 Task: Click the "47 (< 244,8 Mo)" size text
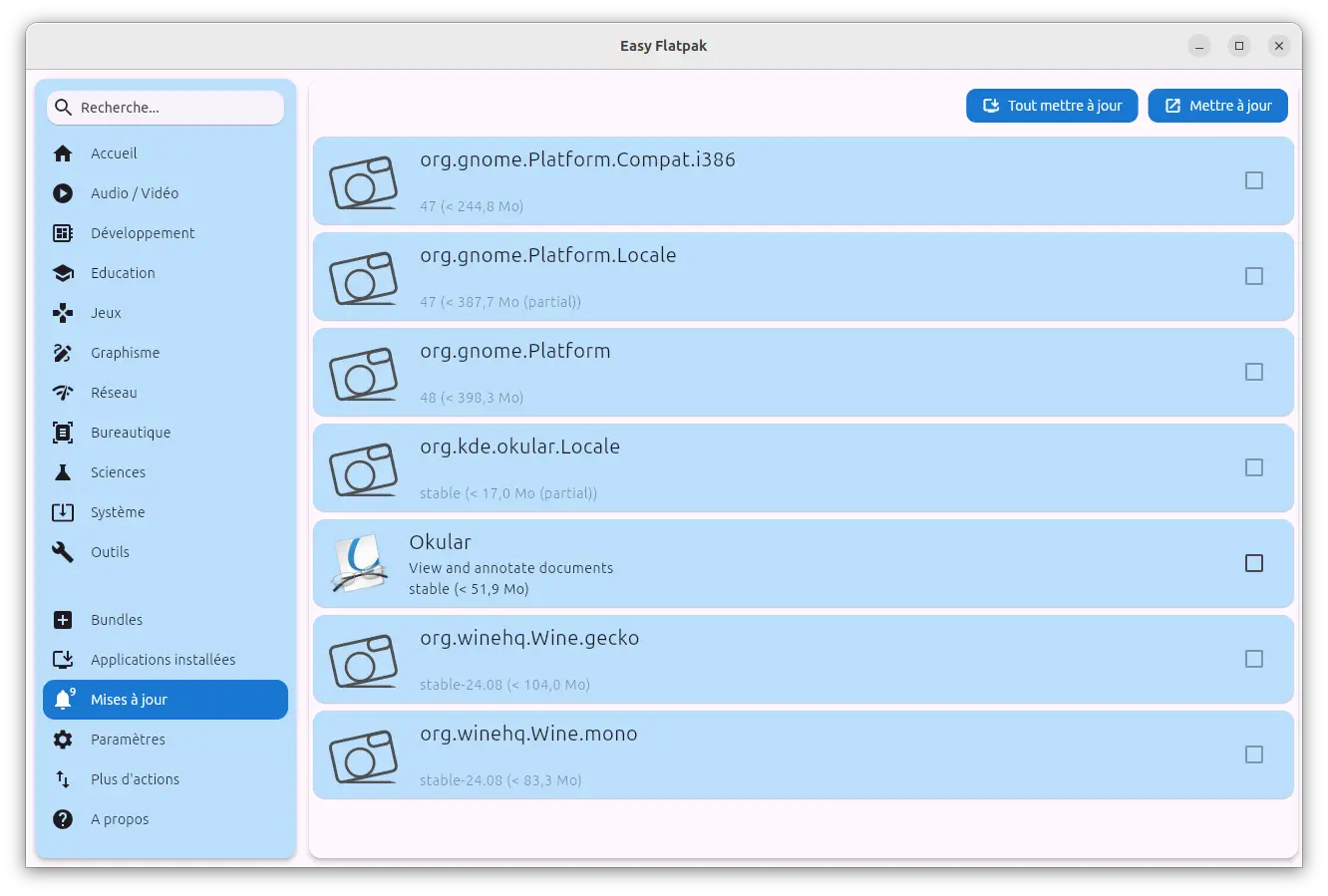(472, 206)
